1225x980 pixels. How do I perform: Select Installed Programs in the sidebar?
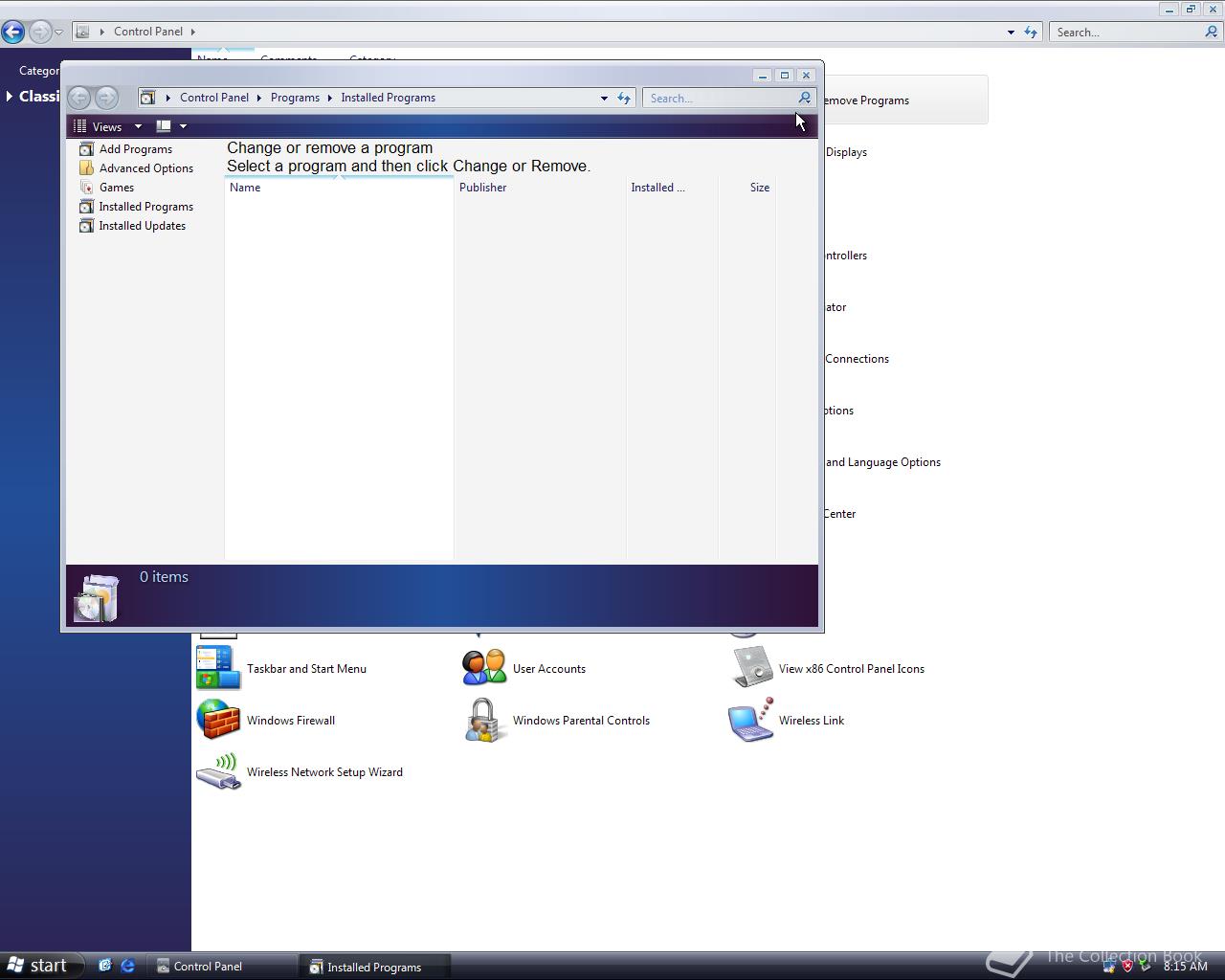coord(136,207)
